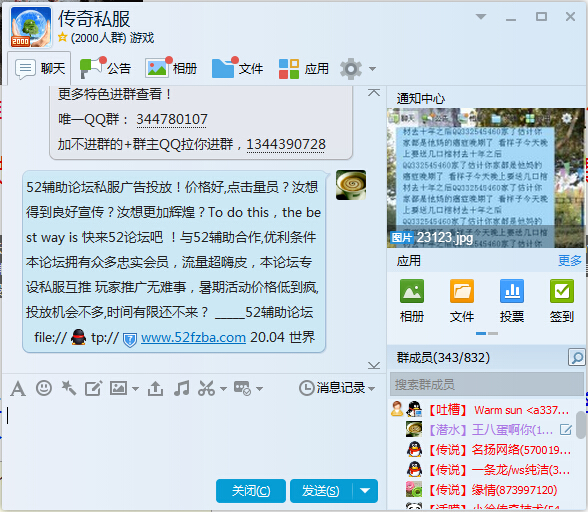Click the 关闭(C) button
This screenshot has width=588, height=512.
pyautogui.click(x=251, y=491)
